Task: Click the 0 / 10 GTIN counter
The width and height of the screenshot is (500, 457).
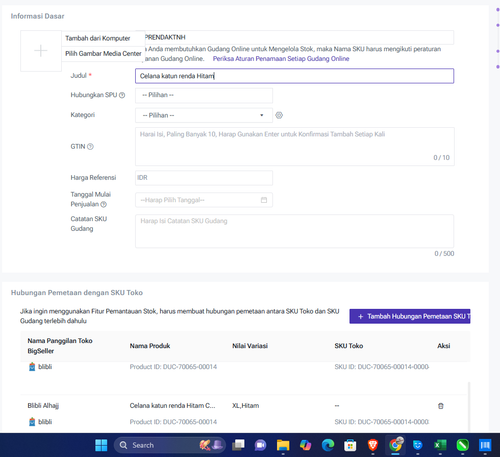Action: click(441, 158)
